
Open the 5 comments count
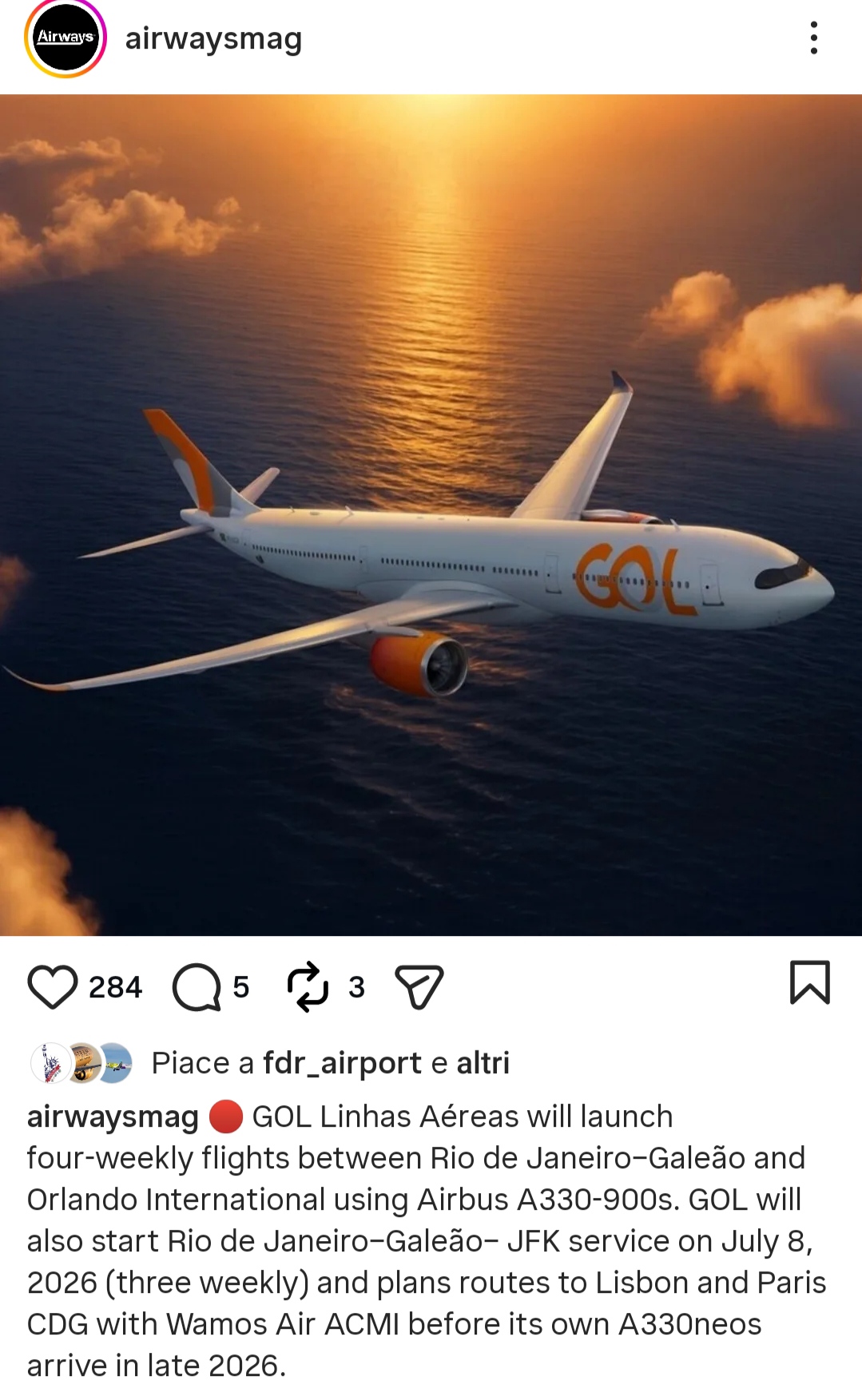tap(241, 988)
